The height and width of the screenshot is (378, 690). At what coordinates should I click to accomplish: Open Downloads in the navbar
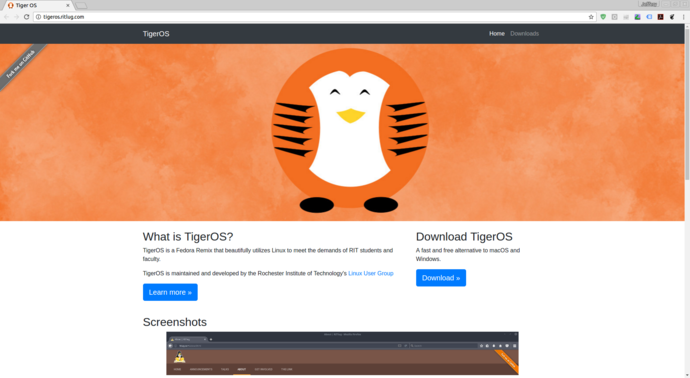coord(525,33)
